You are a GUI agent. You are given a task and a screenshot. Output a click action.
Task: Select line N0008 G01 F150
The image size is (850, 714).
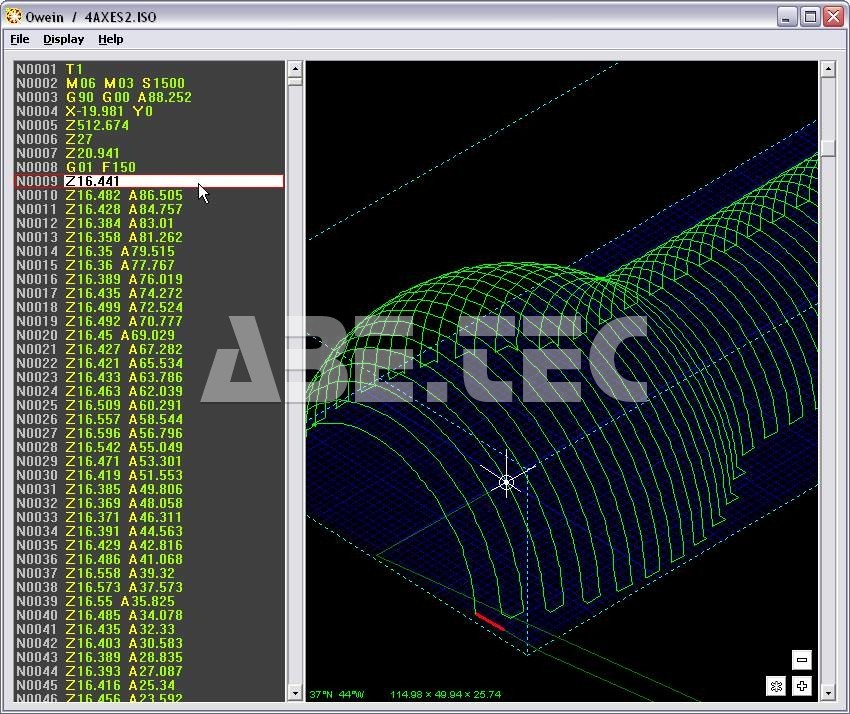(149, 167)
